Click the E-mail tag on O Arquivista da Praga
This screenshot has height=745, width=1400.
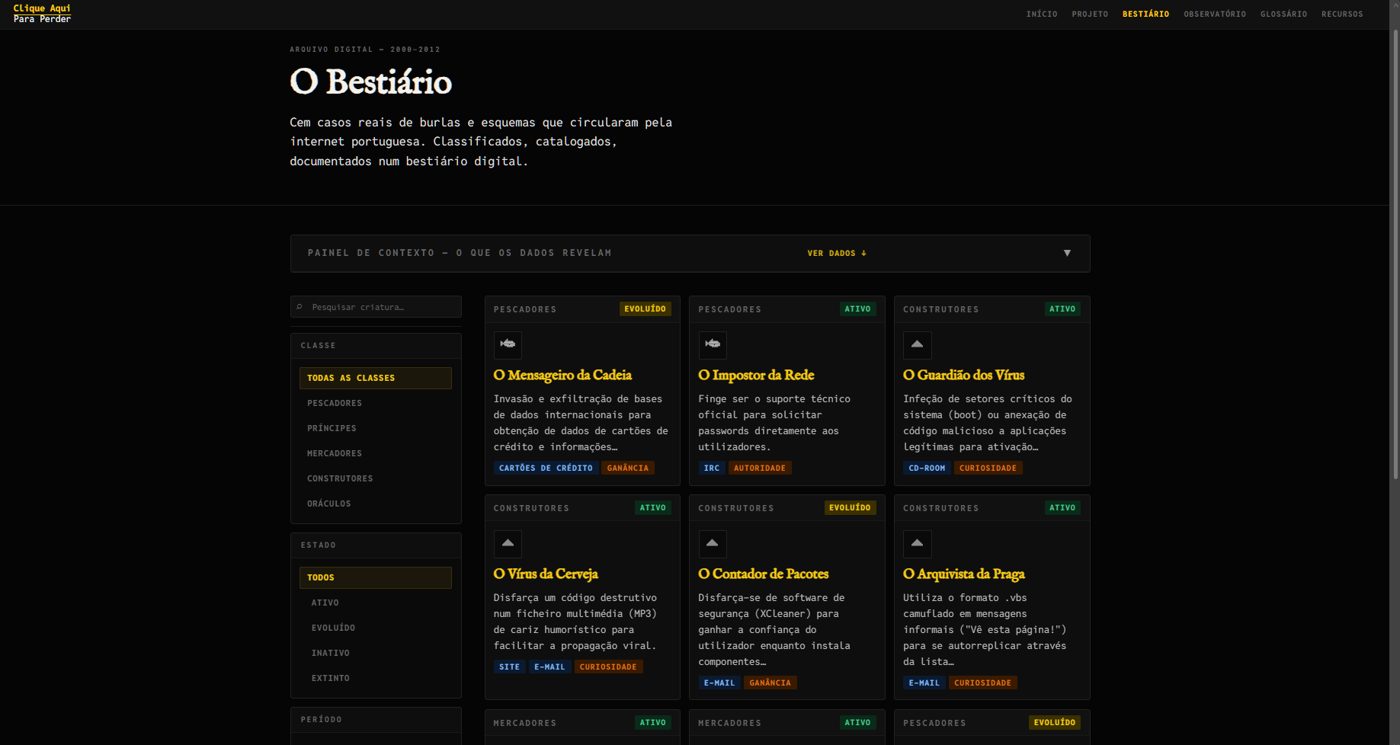[924, 683]
